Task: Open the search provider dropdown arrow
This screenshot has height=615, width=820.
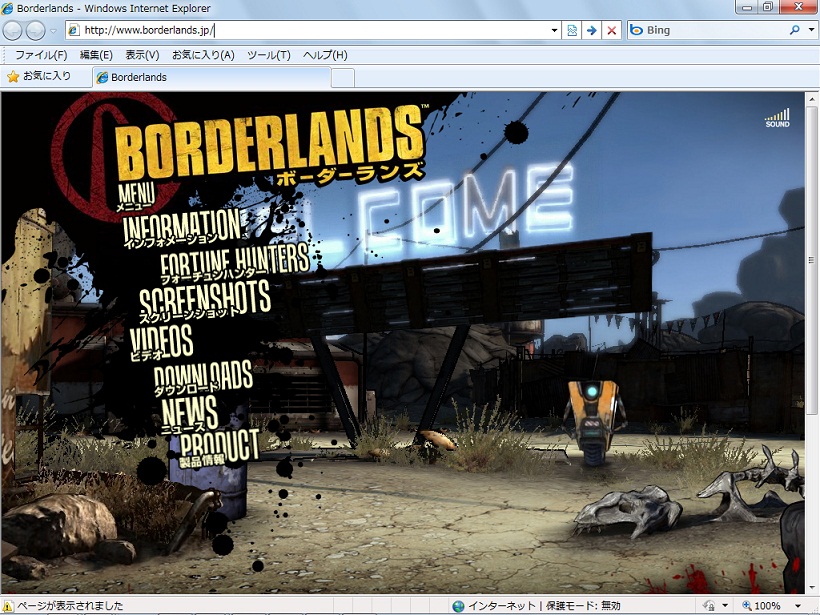Action: (811, 30)
